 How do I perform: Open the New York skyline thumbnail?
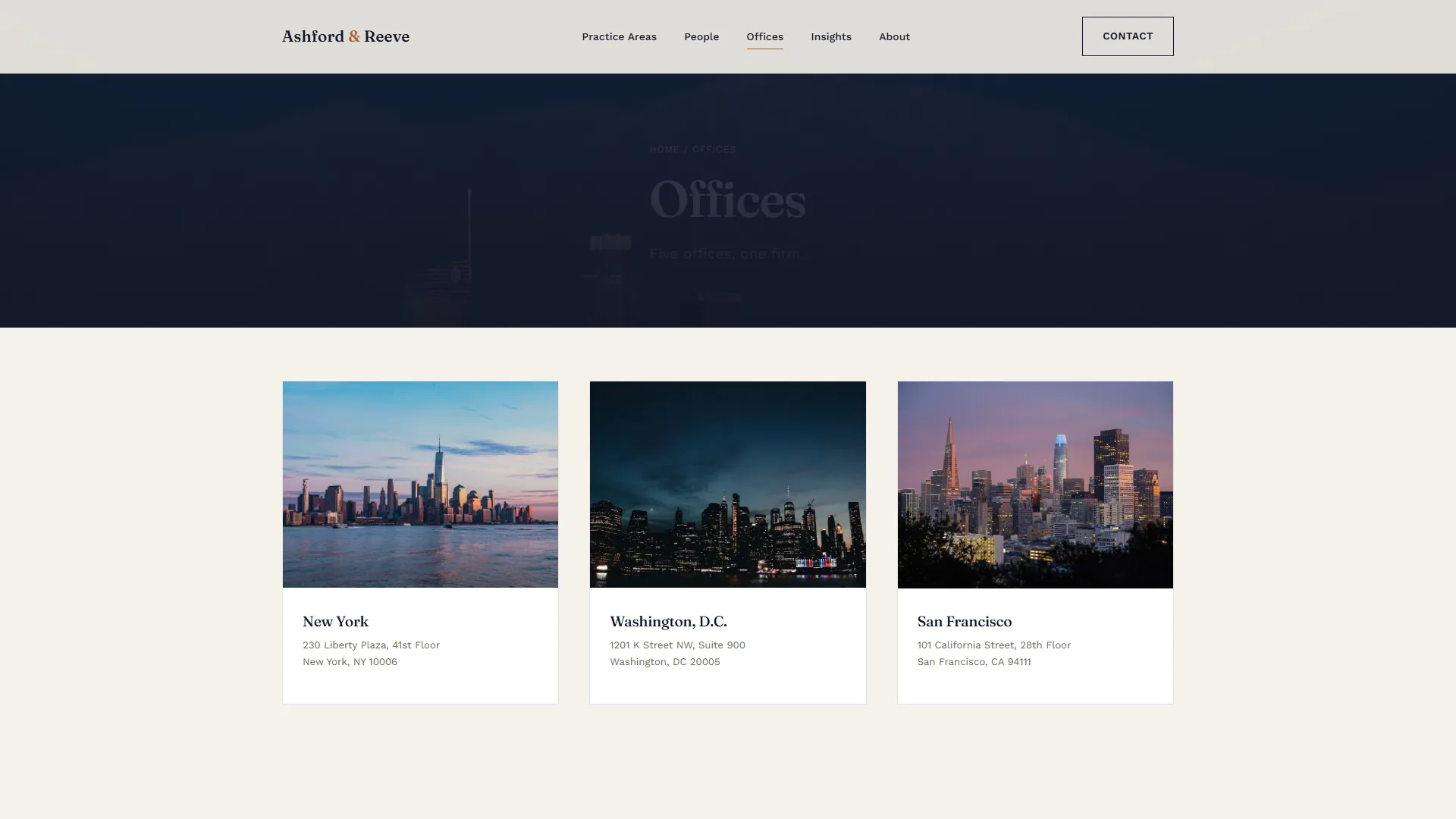[x=420, y=485]
